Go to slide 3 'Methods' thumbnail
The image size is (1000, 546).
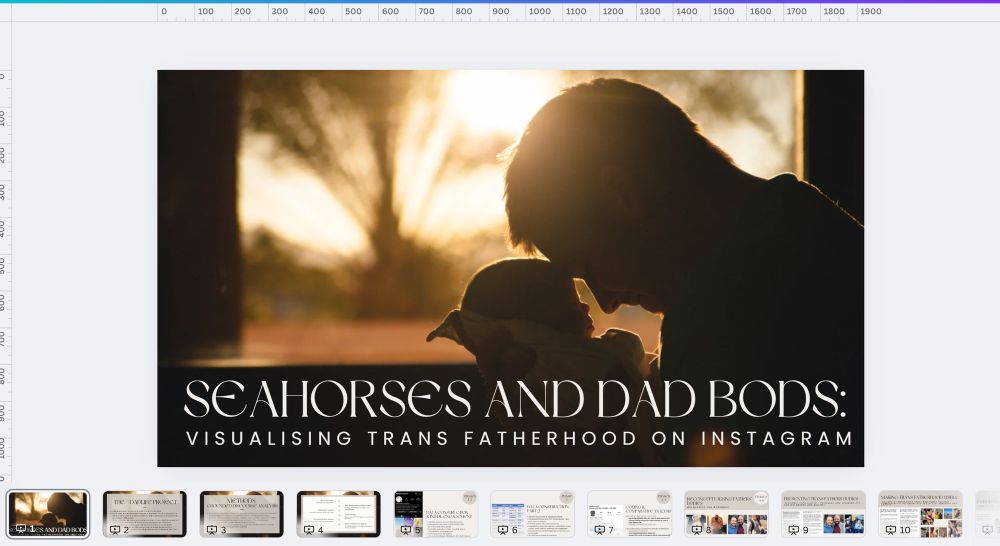(x=242, y=514)
